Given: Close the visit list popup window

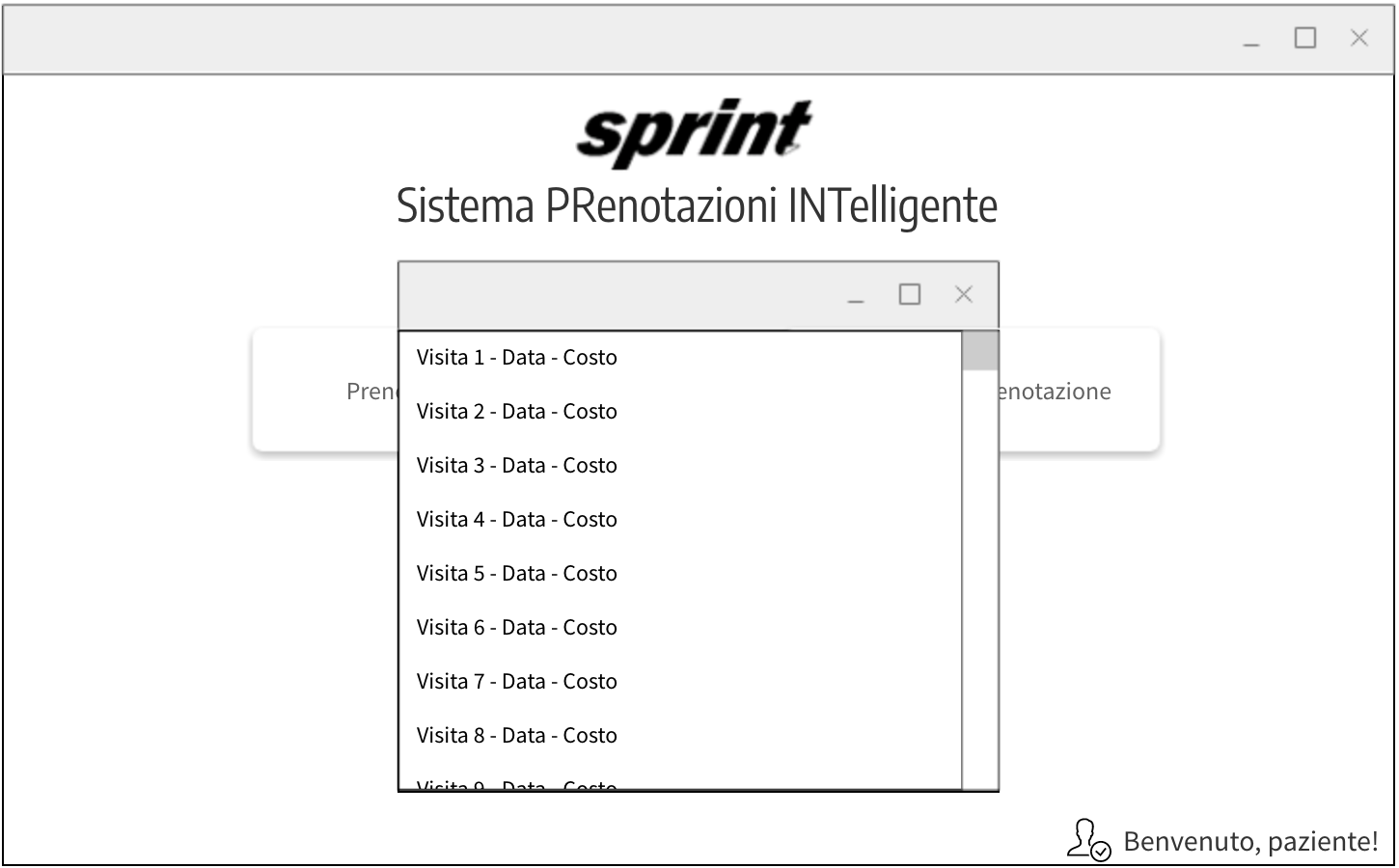Looking at the screenshot, I should [x=963, y=295].
